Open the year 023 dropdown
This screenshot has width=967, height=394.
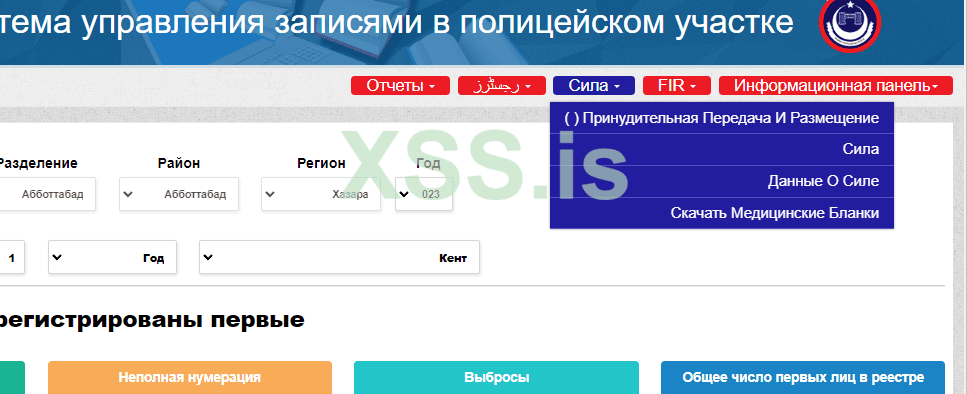(424, 194)
